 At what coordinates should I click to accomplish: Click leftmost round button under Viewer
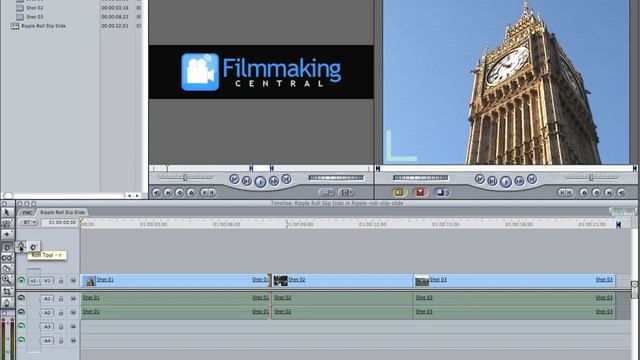[156, 193]
